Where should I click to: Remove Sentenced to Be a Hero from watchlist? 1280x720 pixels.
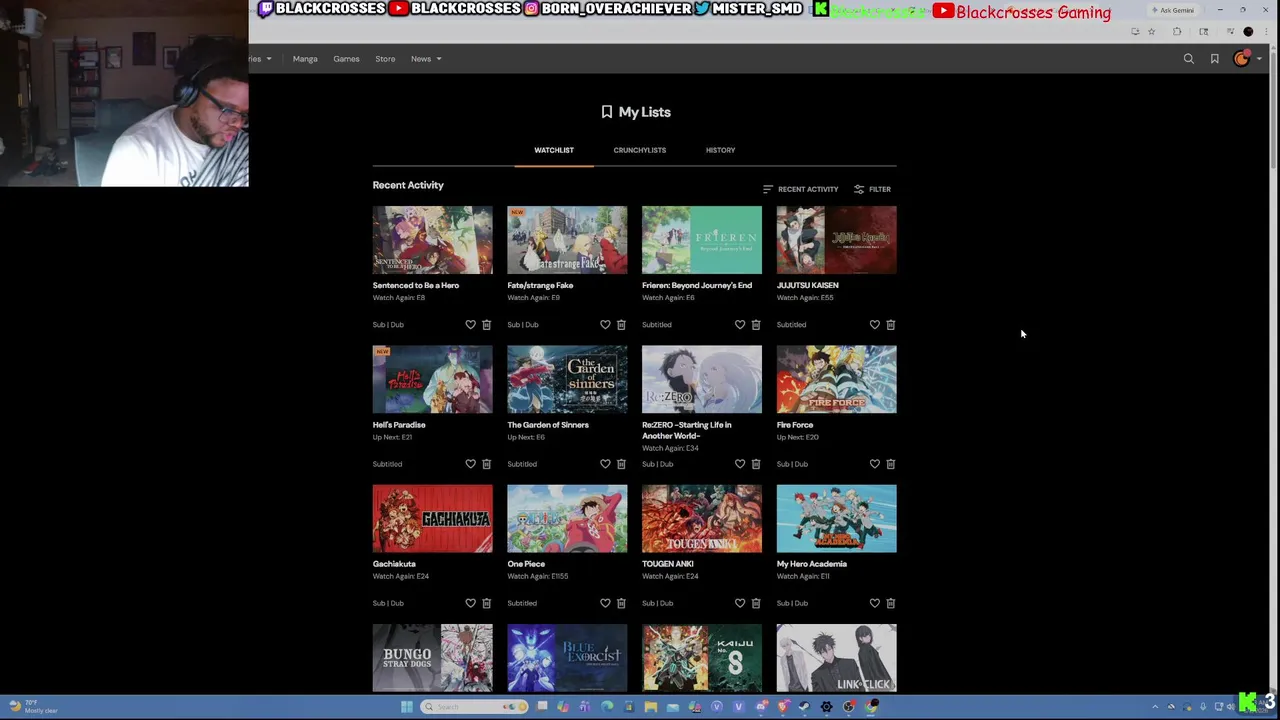[x=486, y=325]
